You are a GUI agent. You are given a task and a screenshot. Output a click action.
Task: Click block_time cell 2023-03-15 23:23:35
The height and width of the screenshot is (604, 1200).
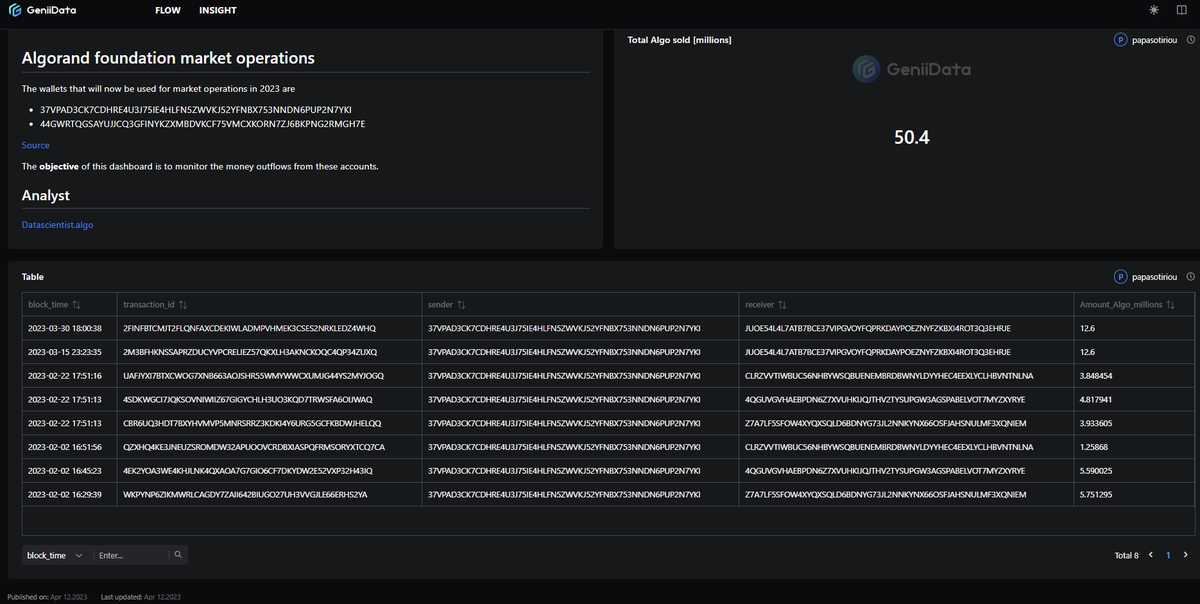pyautogui.click(x=65, y=352)
